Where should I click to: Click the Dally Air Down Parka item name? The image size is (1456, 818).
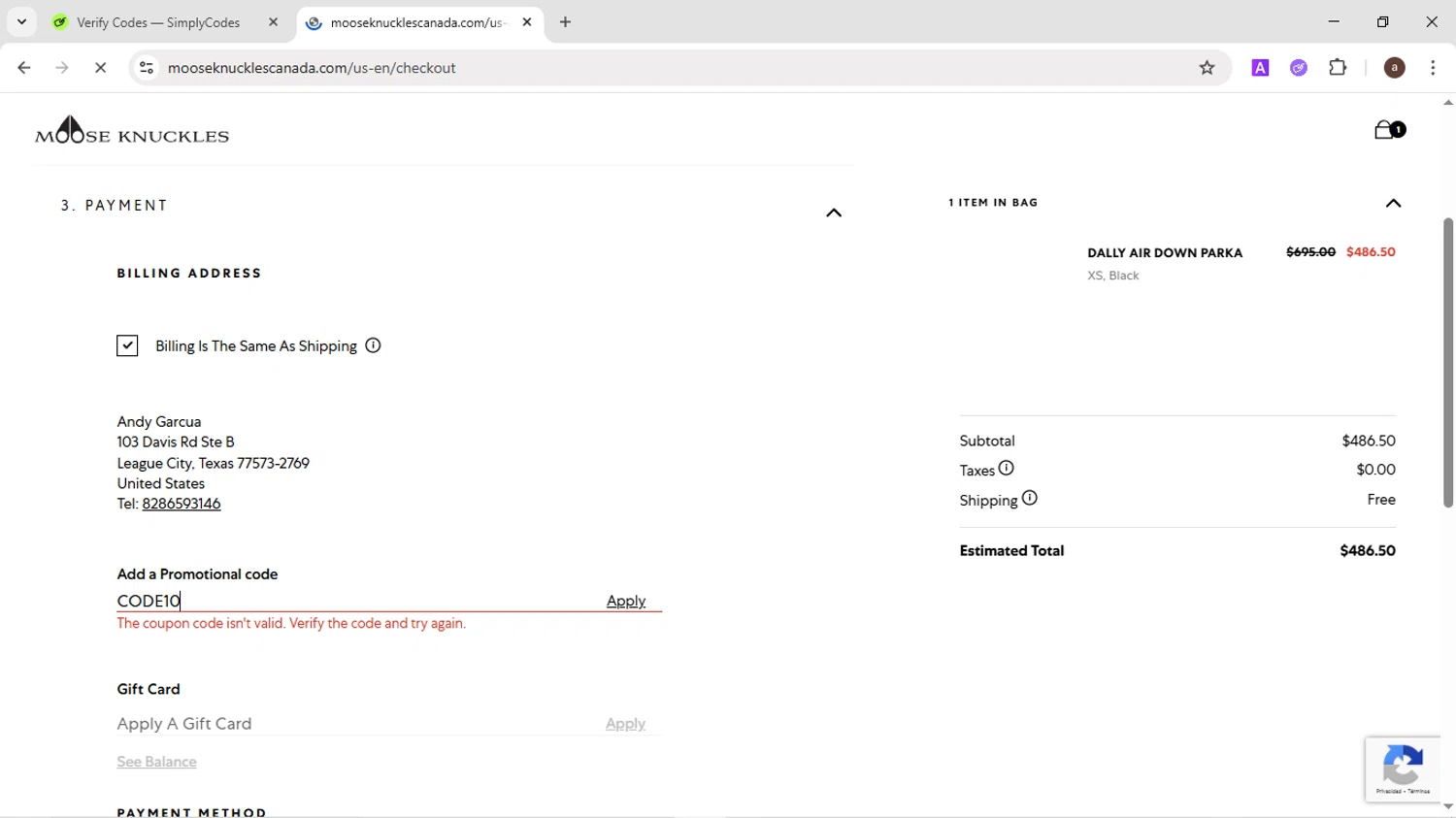pos(1165,252)
